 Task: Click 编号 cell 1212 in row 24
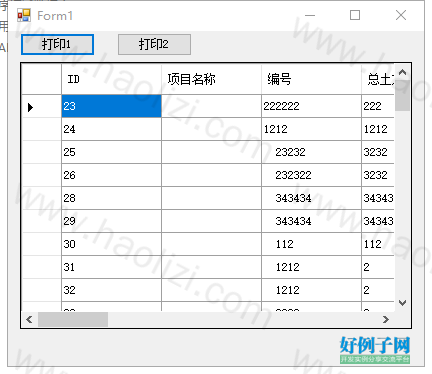click(311, 129)
